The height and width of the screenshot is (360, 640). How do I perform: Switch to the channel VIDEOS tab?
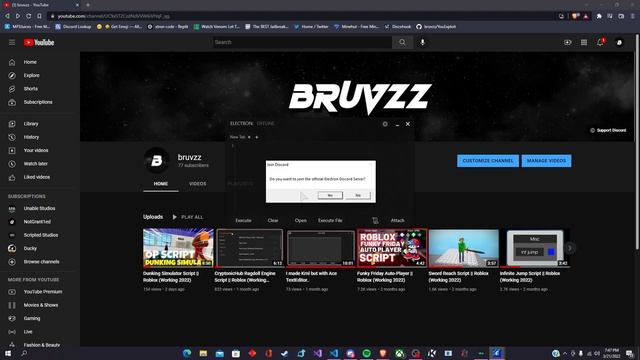(198, 184)
